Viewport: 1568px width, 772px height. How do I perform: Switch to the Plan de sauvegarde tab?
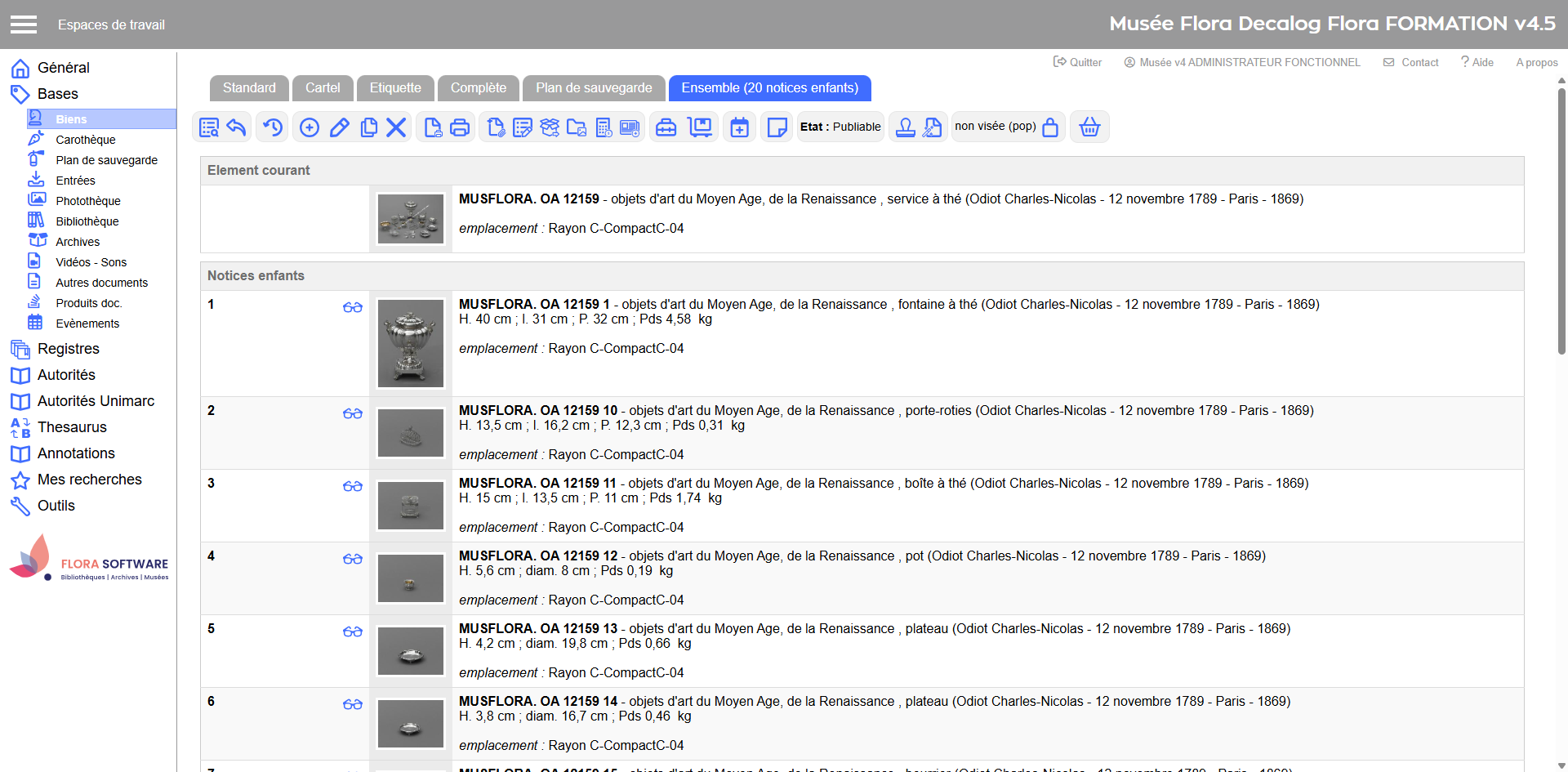[x=594, y=88]
